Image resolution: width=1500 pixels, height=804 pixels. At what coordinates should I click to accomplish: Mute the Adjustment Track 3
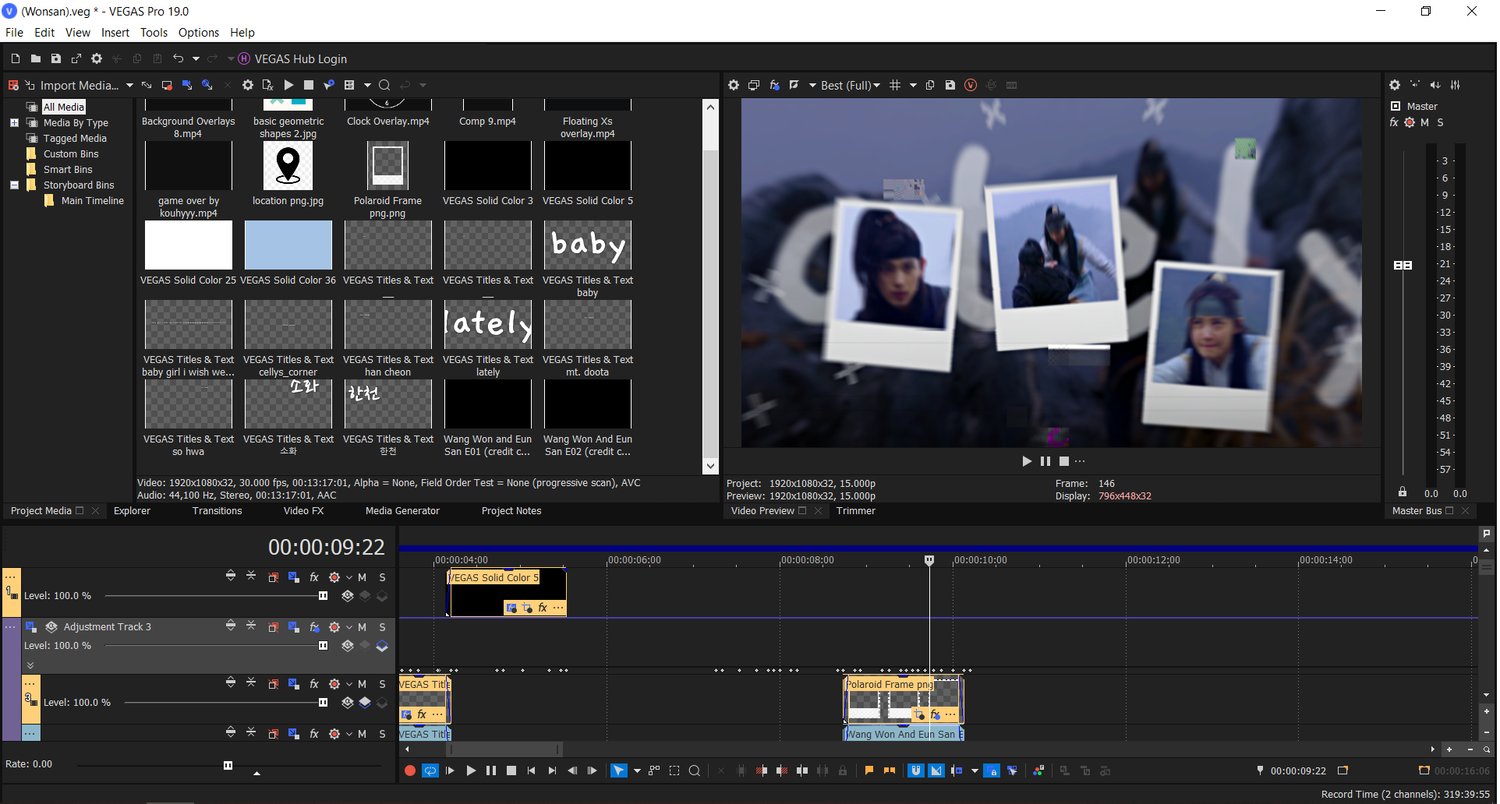pyautogui.click(x=362, y=627)
